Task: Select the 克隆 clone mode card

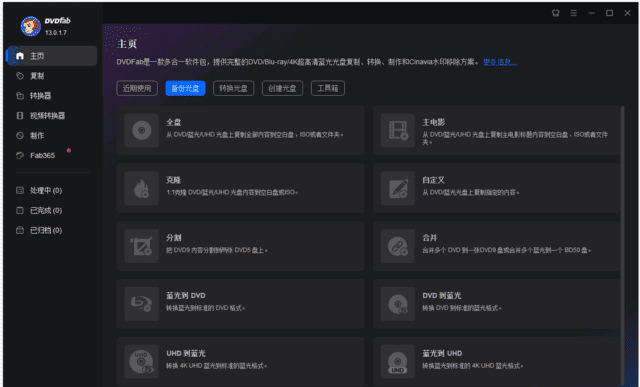Action: [240, 188]
